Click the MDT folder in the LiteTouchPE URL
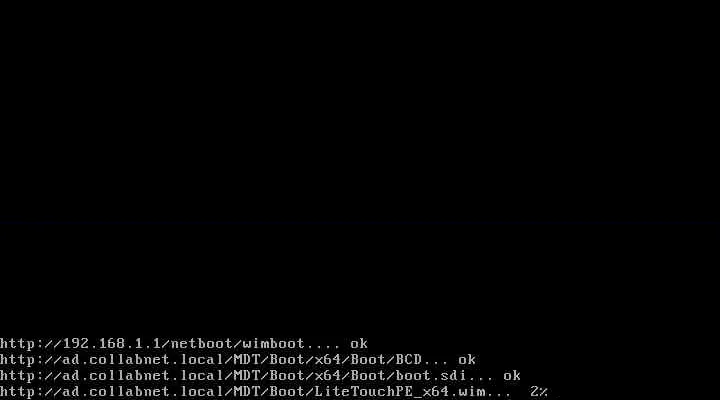Screen dimensions: 720x400 [247, 392]
